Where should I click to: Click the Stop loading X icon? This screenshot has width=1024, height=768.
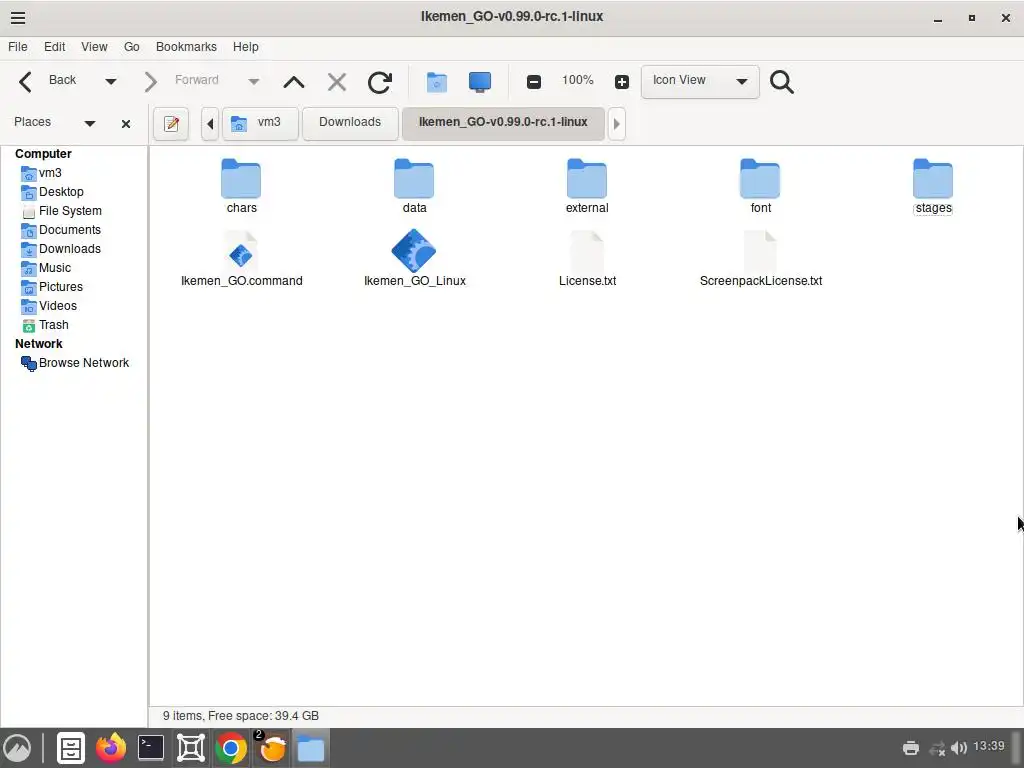pos(337,82)
